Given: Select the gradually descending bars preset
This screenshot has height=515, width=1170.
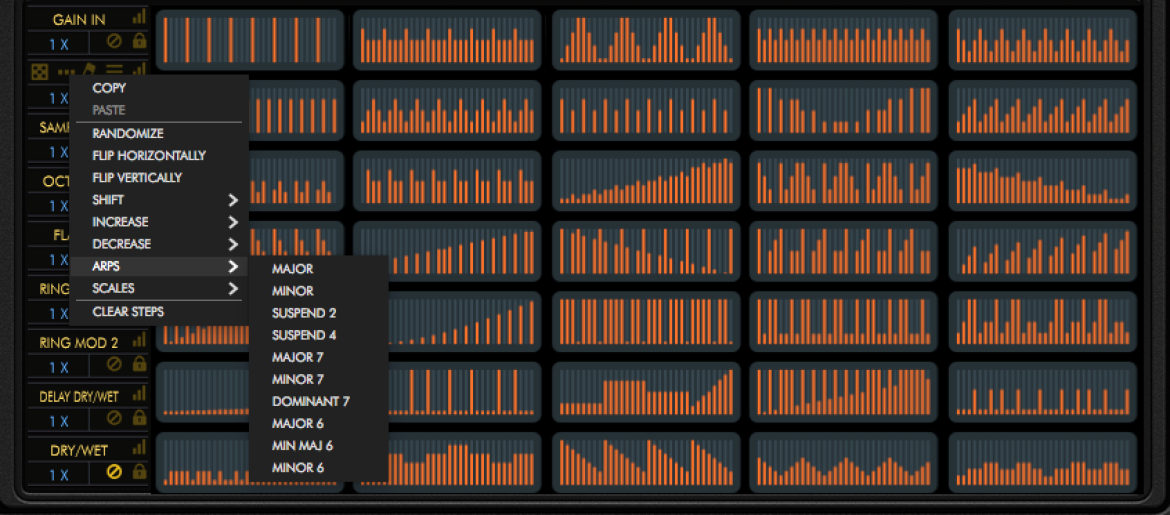Looking at the screenshot, I should click(1042, 181).
